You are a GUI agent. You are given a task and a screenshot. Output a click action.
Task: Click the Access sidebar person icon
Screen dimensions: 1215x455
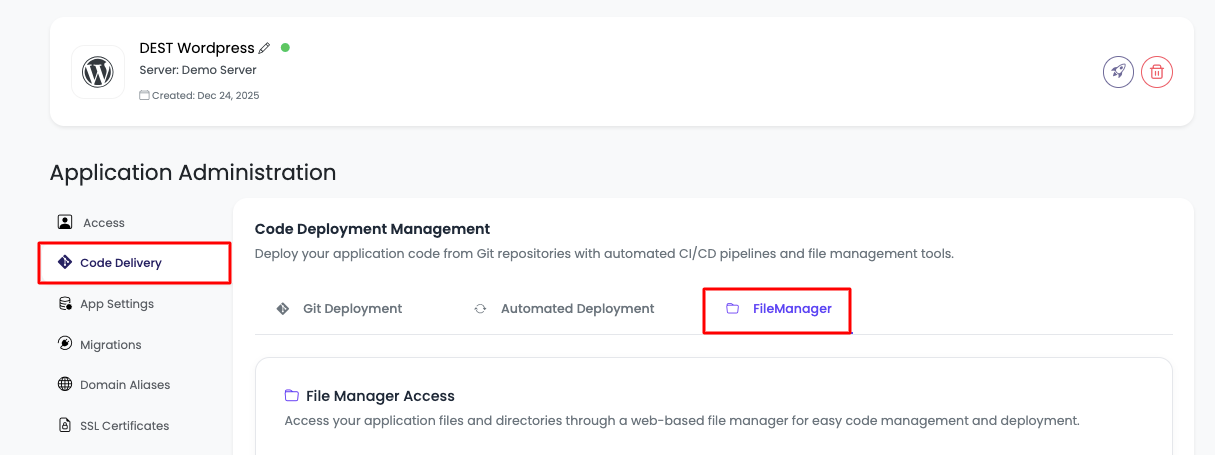pyautogui.click(x=65, y=222)
